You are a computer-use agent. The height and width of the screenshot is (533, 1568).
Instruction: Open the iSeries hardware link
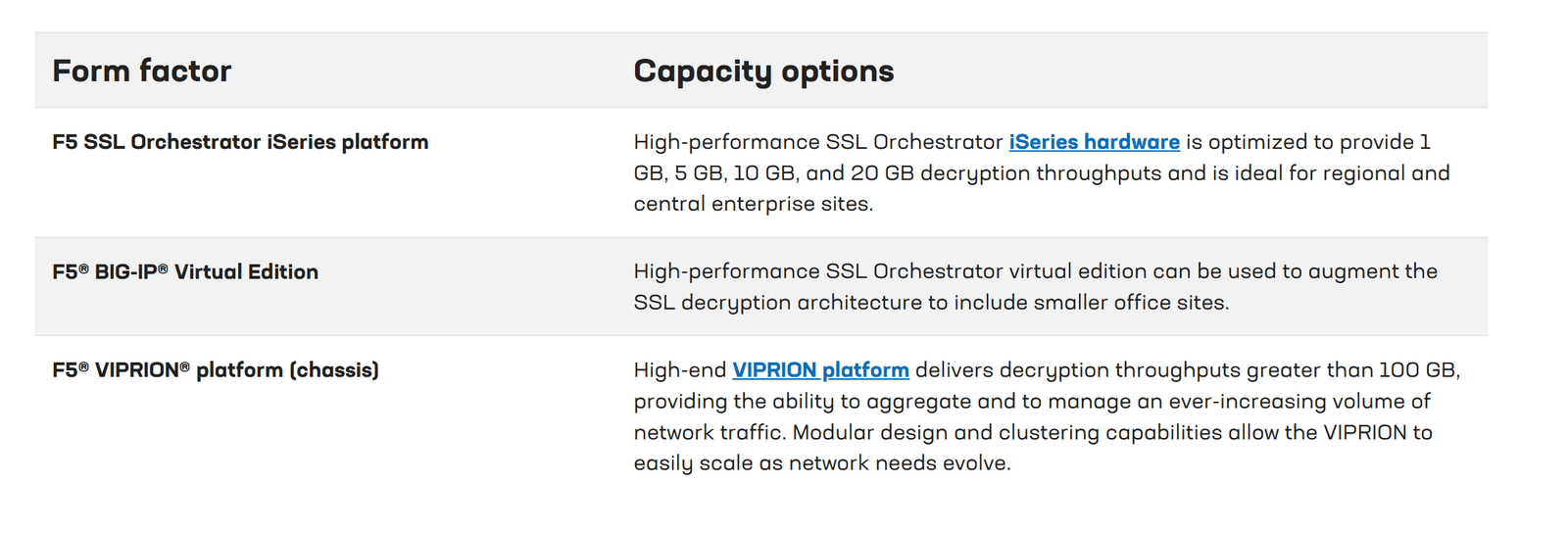tap(1094, 142)
